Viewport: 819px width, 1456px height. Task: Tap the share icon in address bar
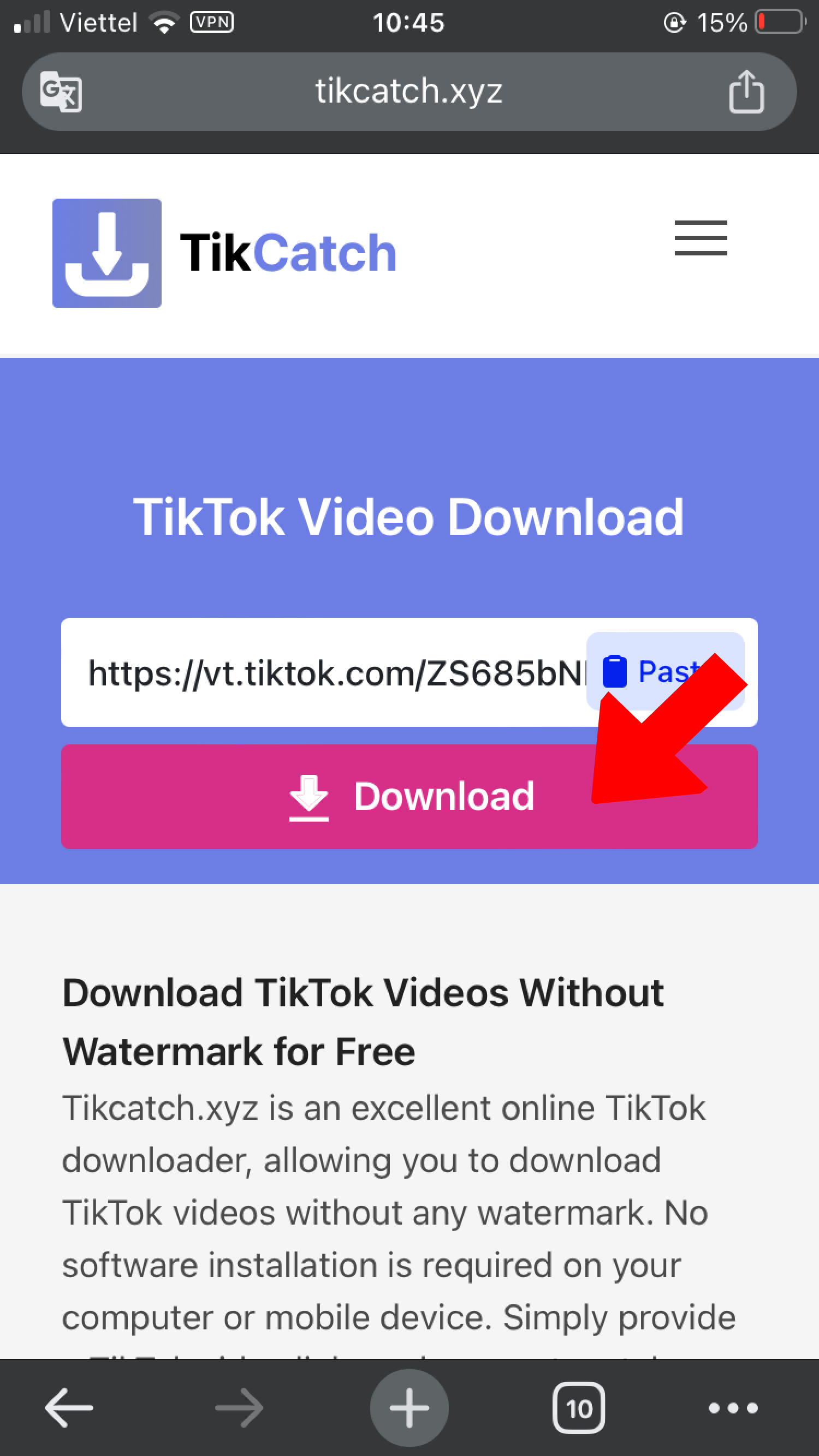tap(746, 92)
